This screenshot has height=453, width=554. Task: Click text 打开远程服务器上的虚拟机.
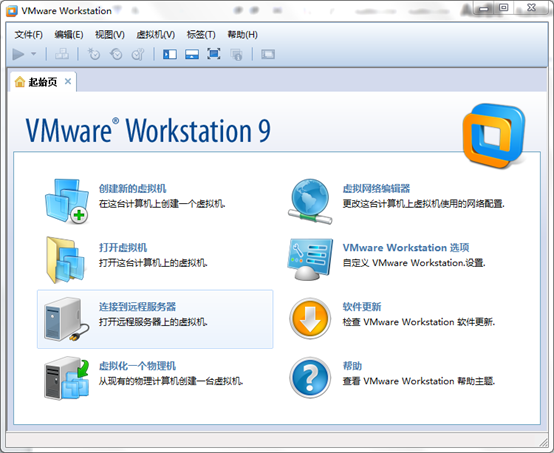point(153,322)
